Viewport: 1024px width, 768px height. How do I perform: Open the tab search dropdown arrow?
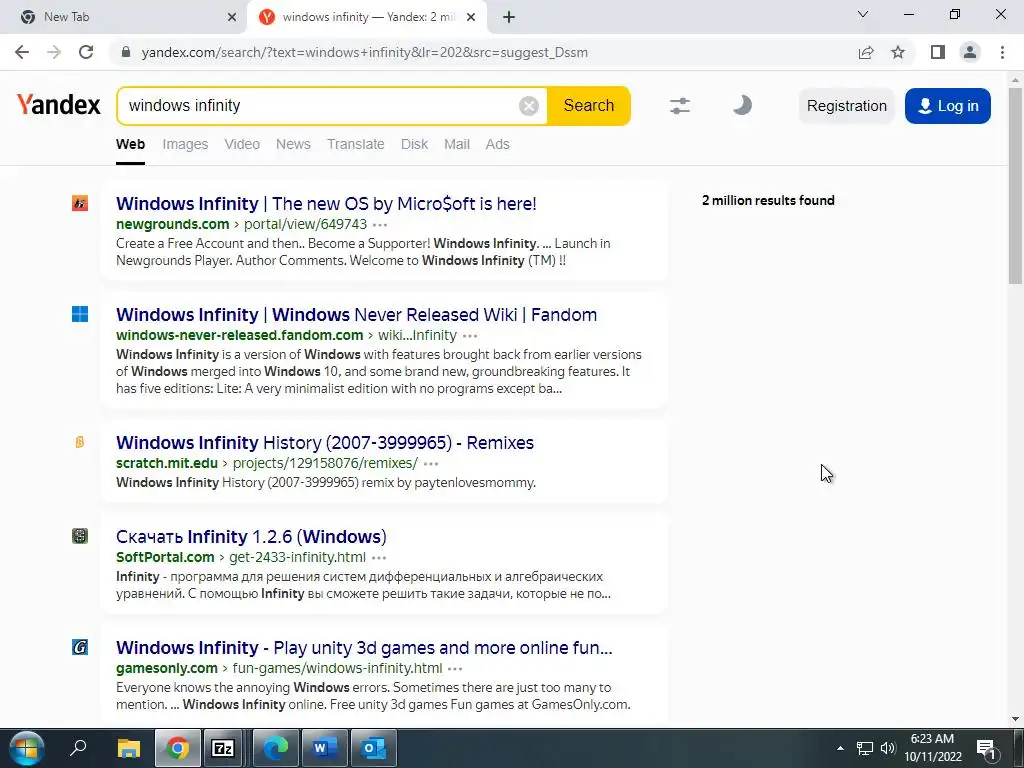(x=863, y=14)
